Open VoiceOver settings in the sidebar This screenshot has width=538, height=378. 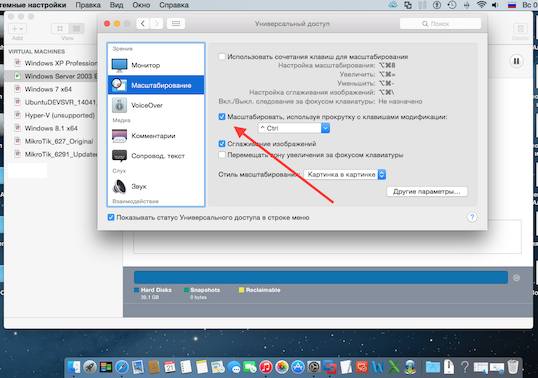coord(156,105)
